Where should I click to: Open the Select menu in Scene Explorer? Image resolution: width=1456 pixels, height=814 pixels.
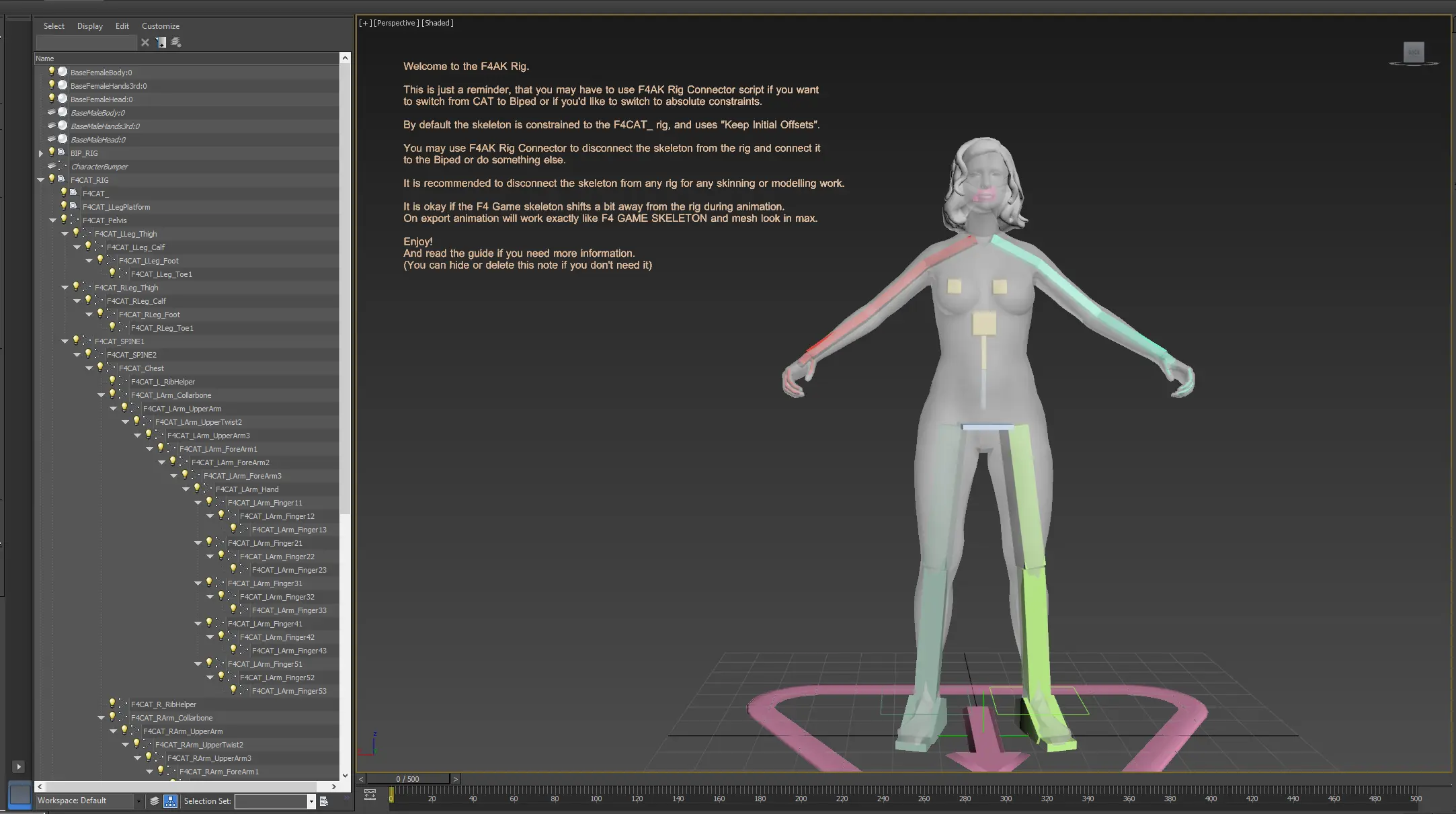point(54,26)
